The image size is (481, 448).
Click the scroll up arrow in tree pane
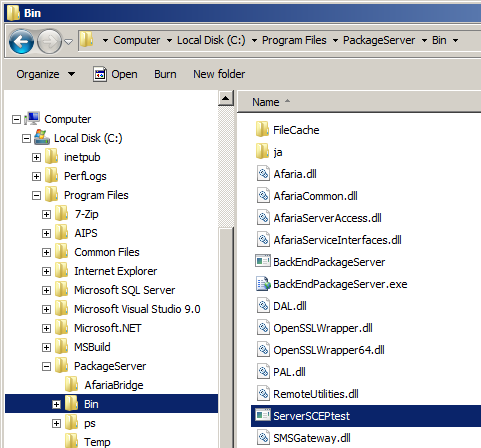[226, 98]
